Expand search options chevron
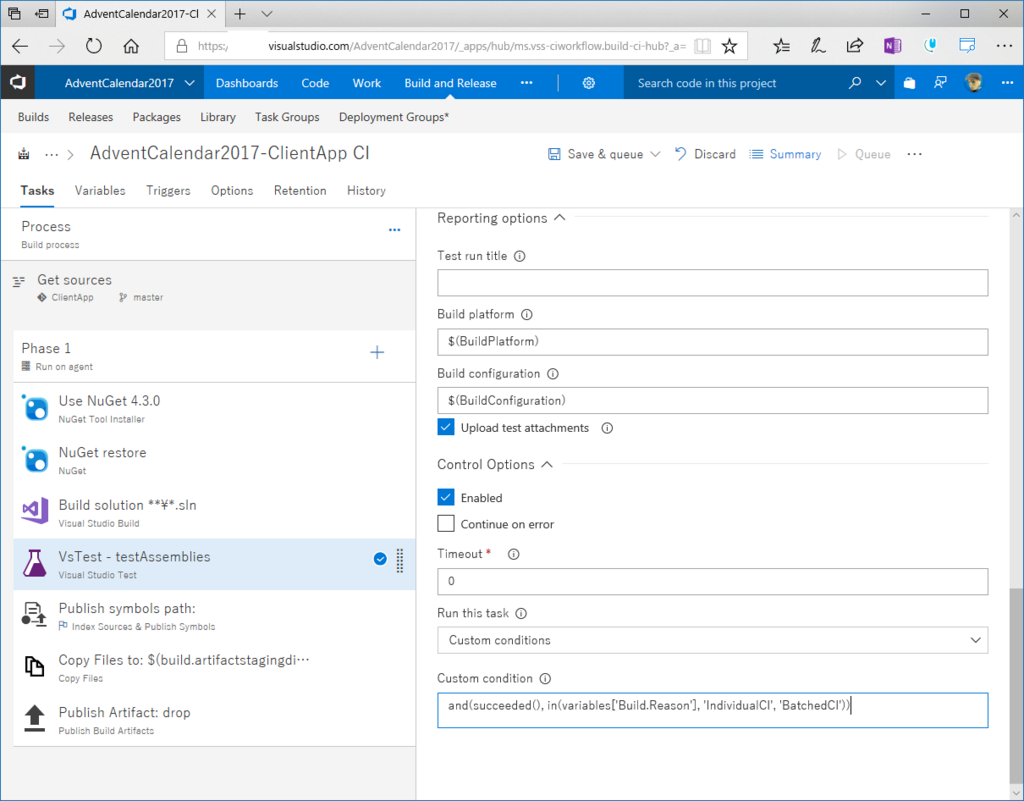1024x801 pixels. tap(880, 83)
